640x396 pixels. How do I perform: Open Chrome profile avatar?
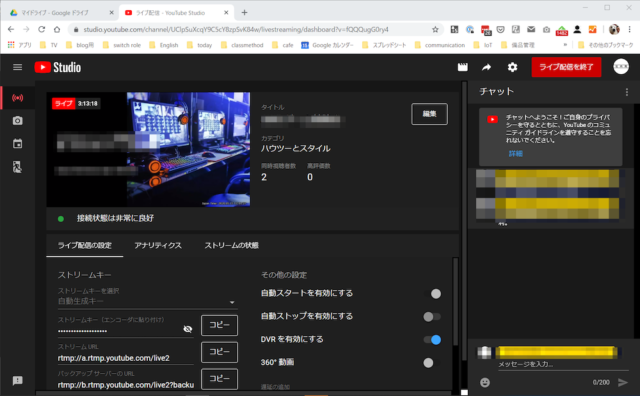(614, 29)
